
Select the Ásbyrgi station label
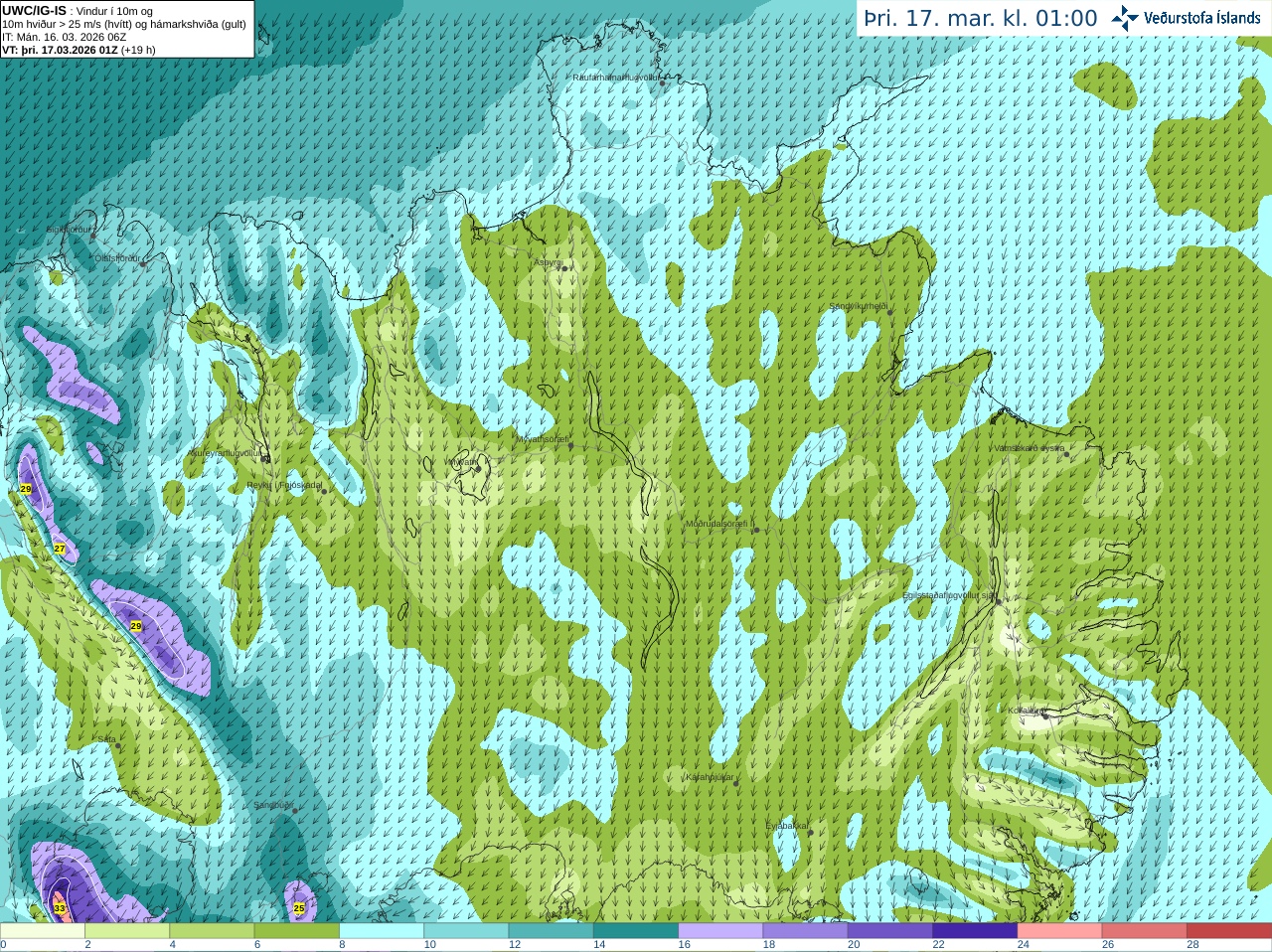click(548, 262)
